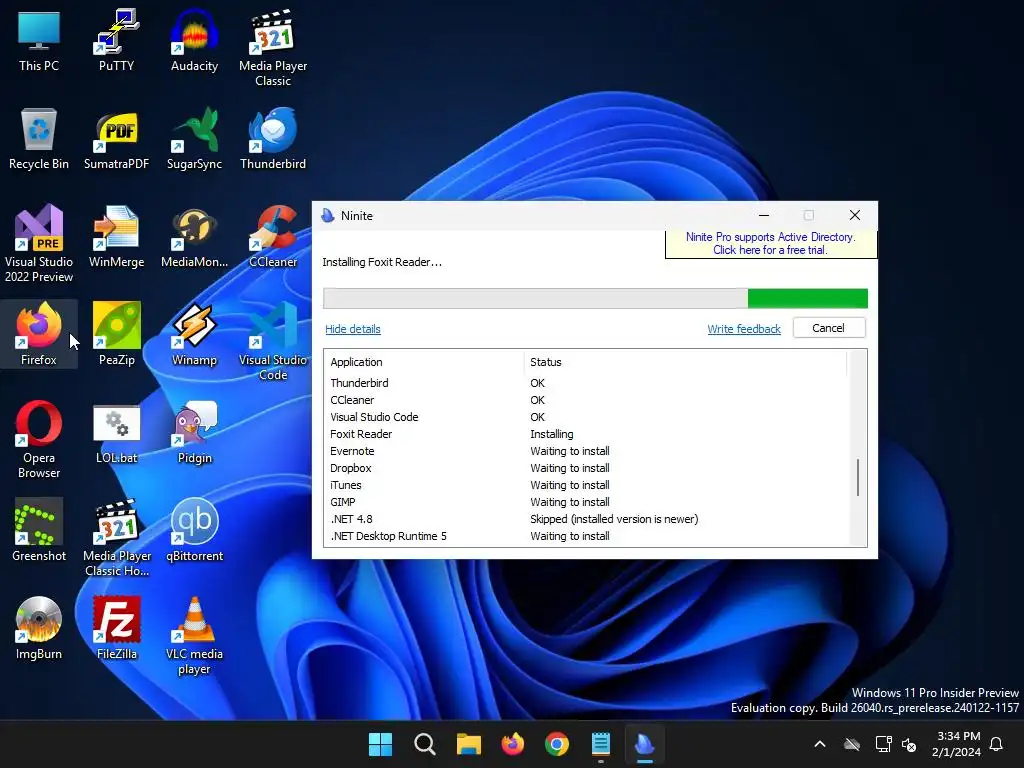This screenshot has width=1024, height=768.
Task: Select the Thunderbird row in details list
Action: (586, 383)
